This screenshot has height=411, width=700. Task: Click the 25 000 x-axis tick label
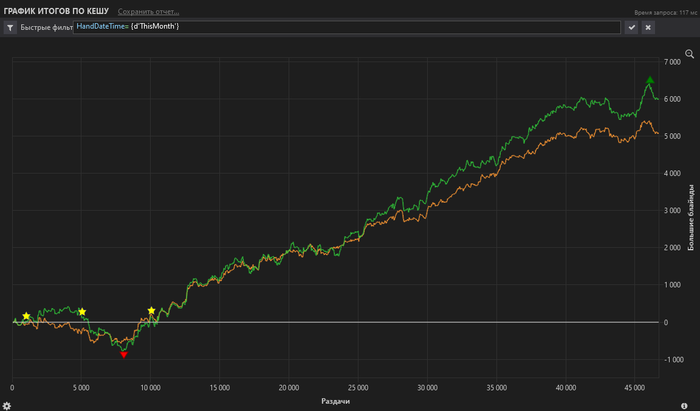point(358,388)
